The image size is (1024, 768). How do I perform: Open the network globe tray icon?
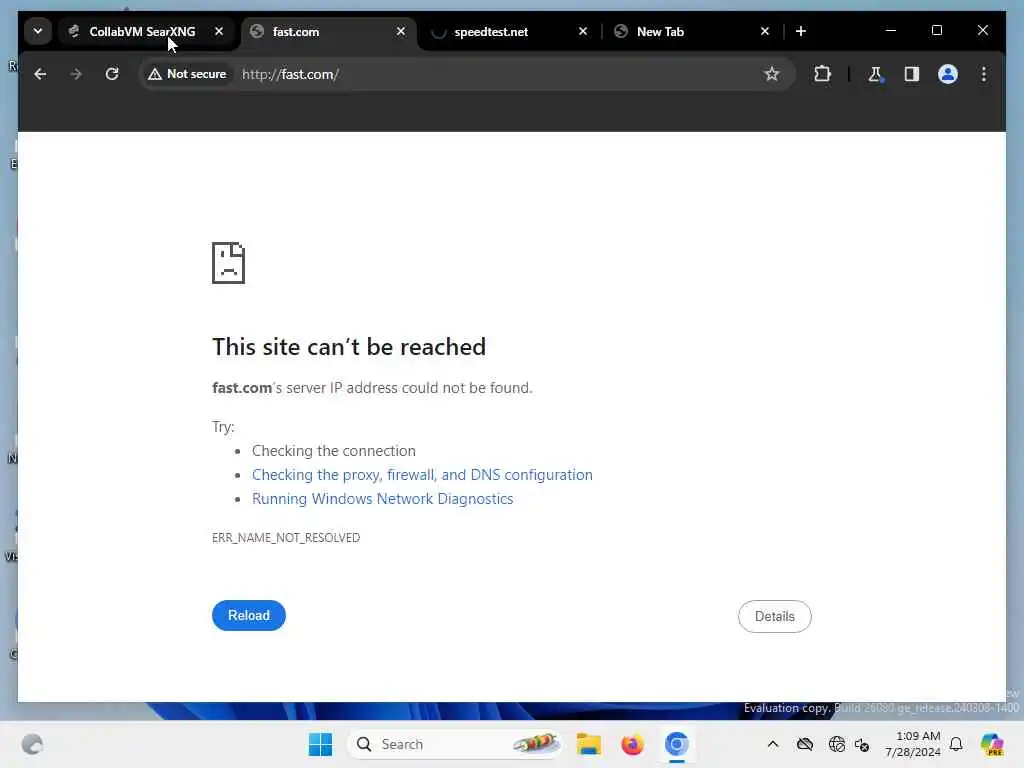[836, 744]
